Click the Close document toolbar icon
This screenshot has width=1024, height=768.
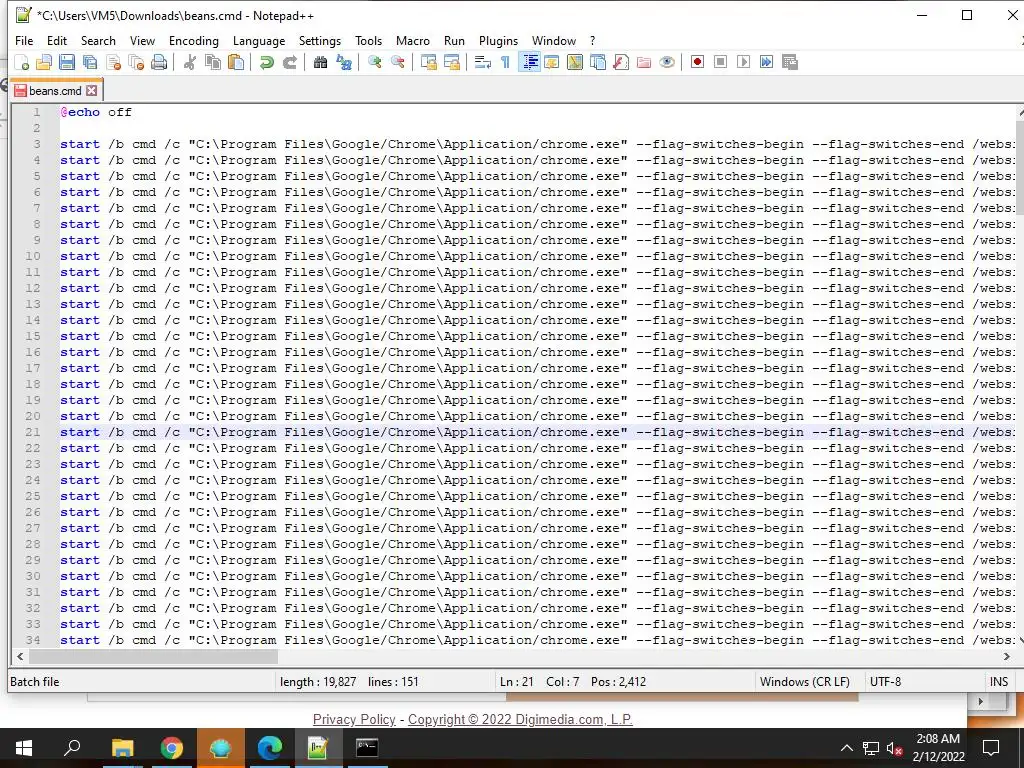113,63
